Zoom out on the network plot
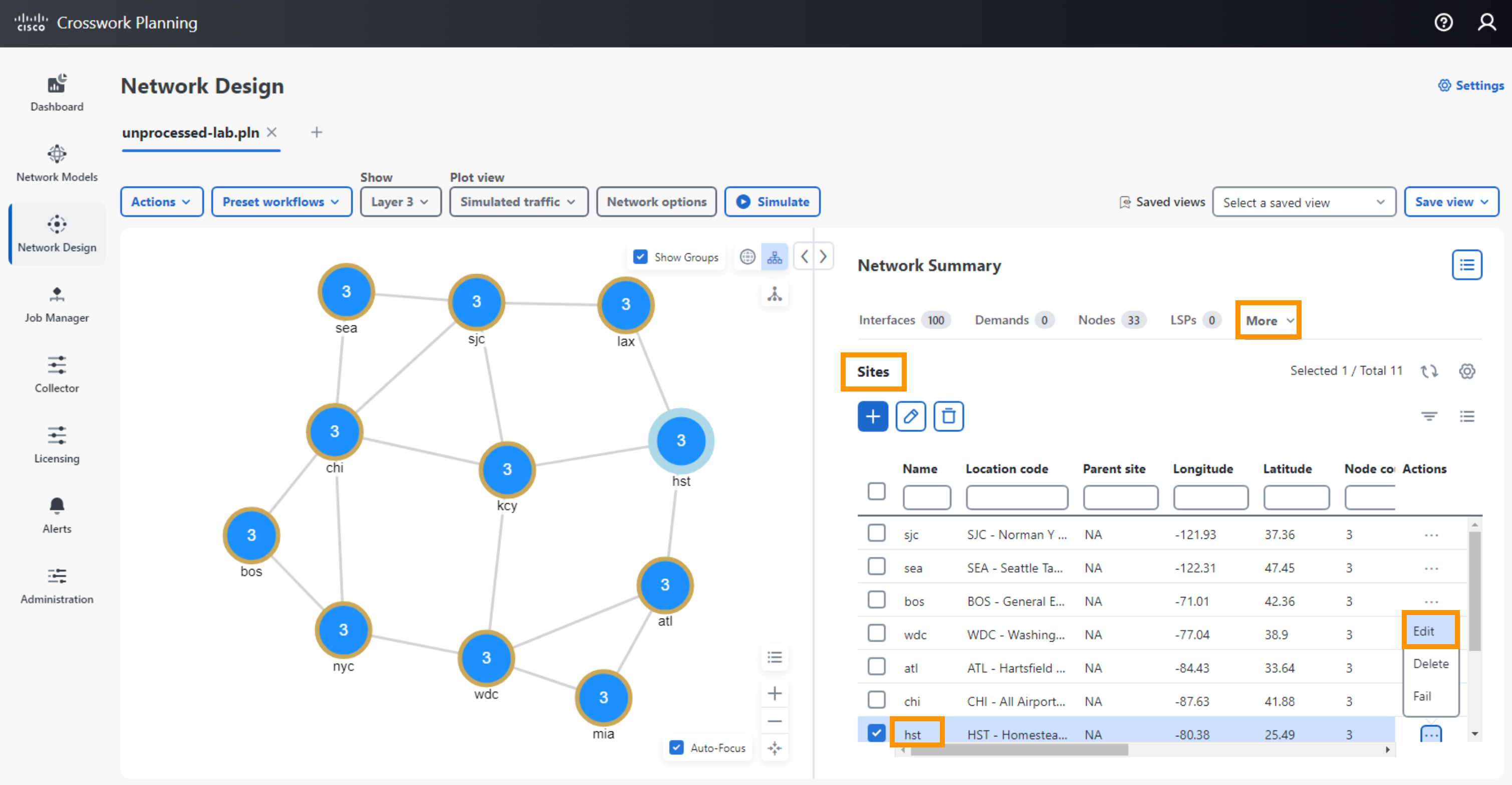1512x785 pixels. pos(775,721)
